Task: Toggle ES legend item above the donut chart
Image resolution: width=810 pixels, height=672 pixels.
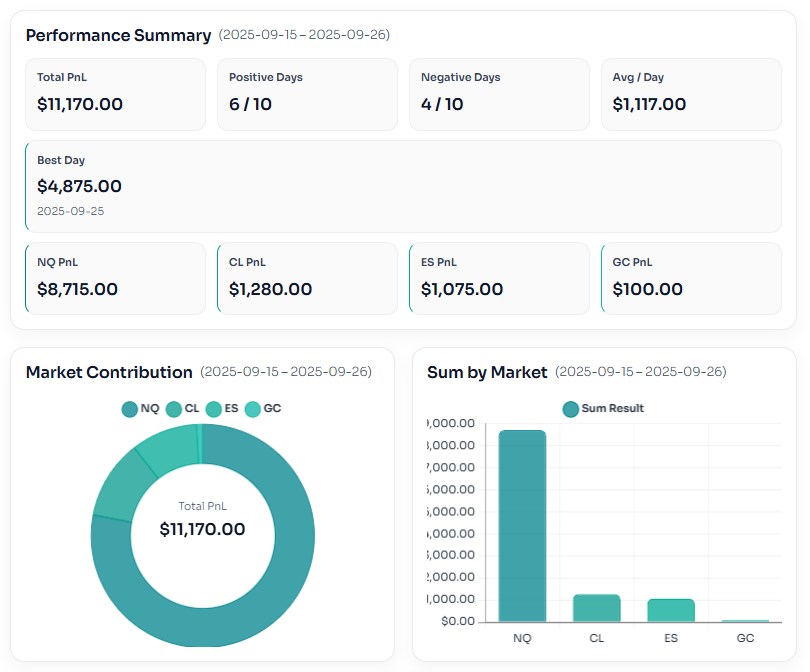Action: point(223,408)
